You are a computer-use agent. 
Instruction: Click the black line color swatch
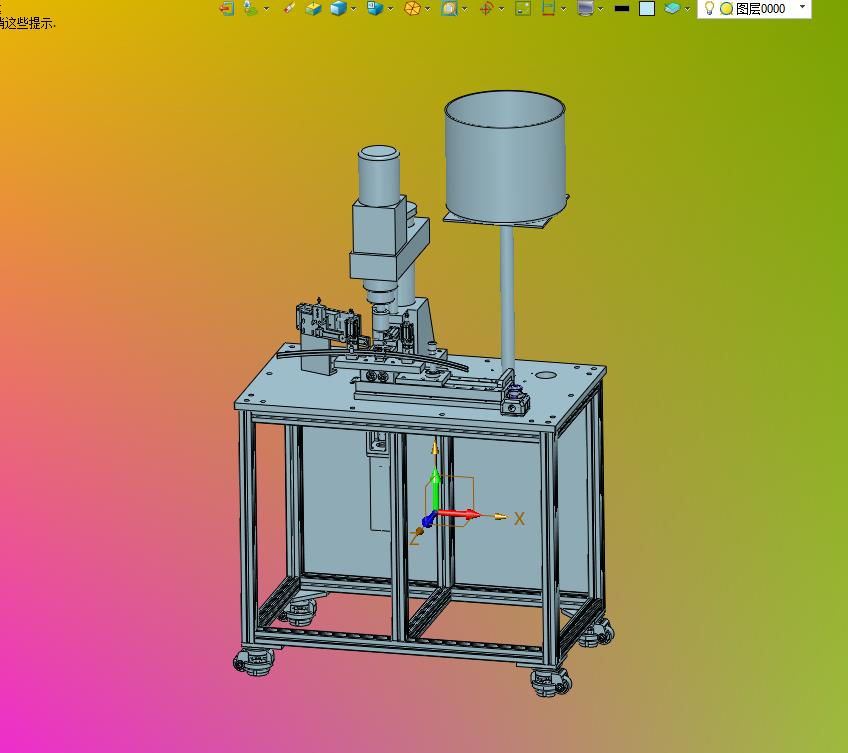pyautogui.click(x=622, y=9)
